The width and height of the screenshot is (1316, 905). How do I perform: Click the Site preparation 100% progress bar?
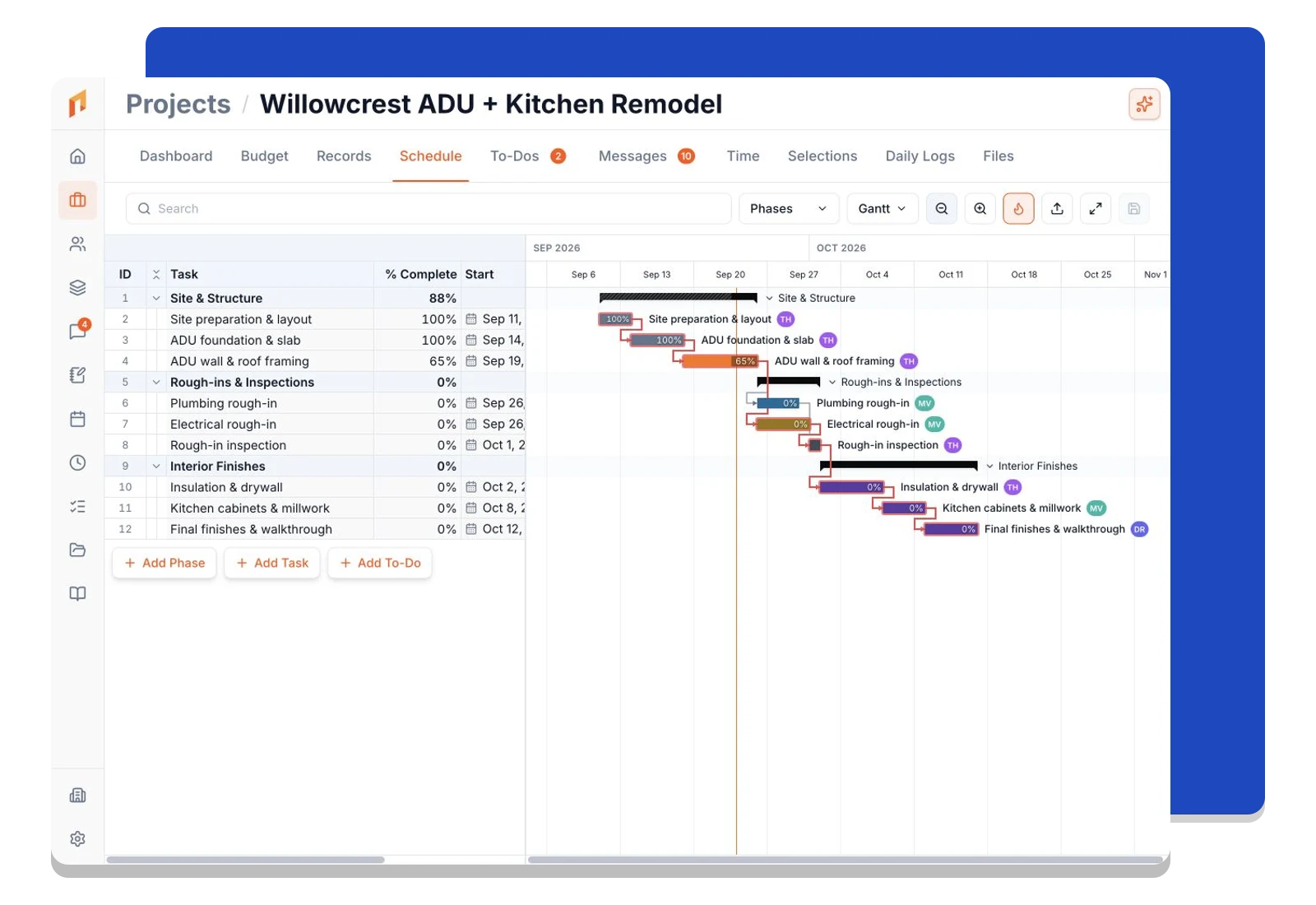615,319
